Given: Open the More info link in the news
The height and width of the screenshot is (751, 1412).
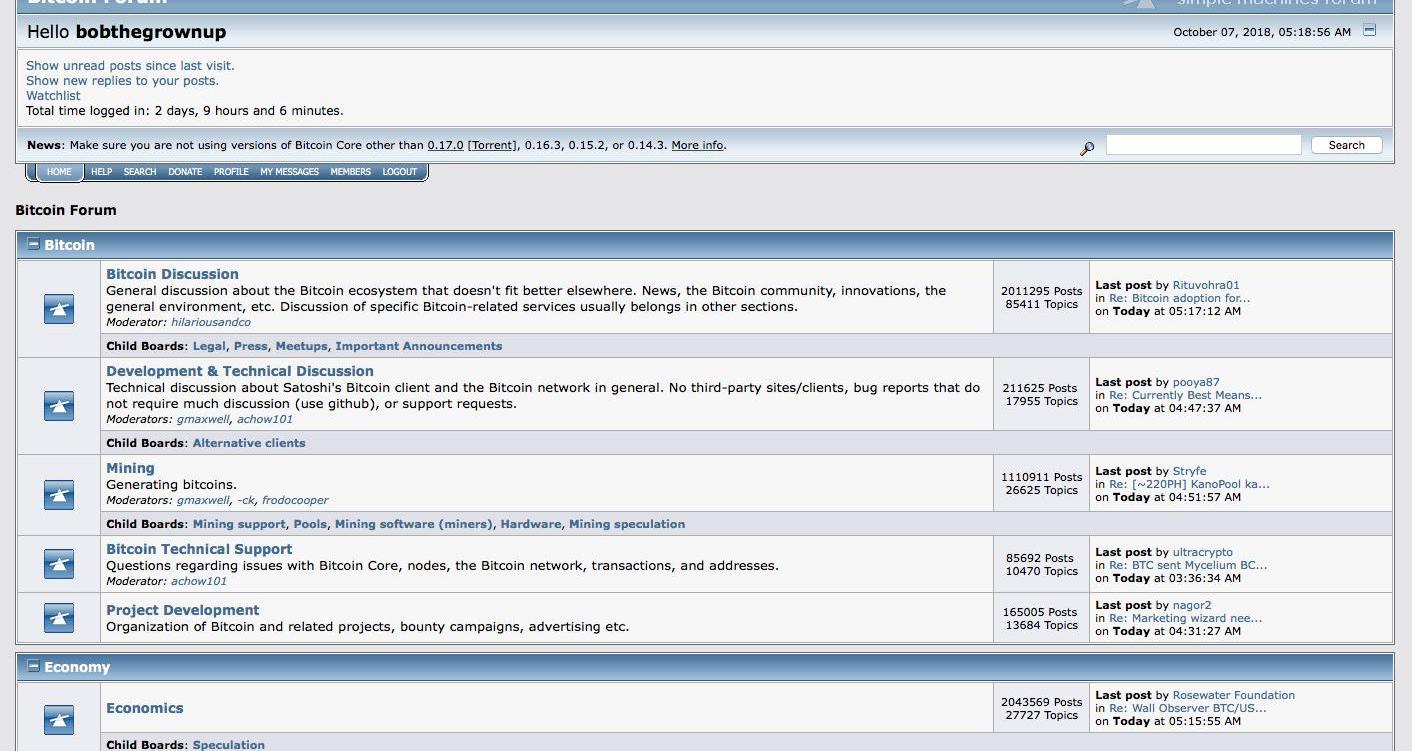Looking at the screenshot, I should coord(697,145).
